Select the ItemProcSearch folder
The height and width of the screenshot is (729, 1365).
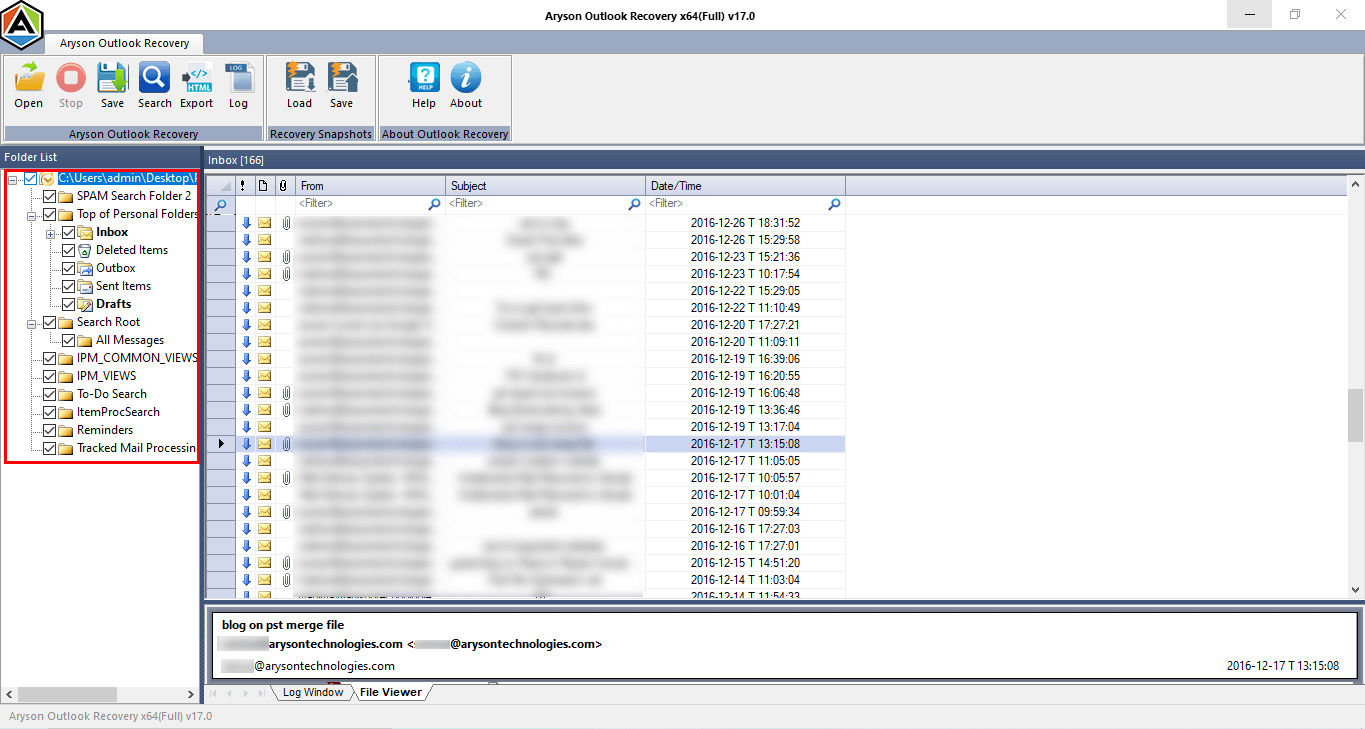pos(118,412)
